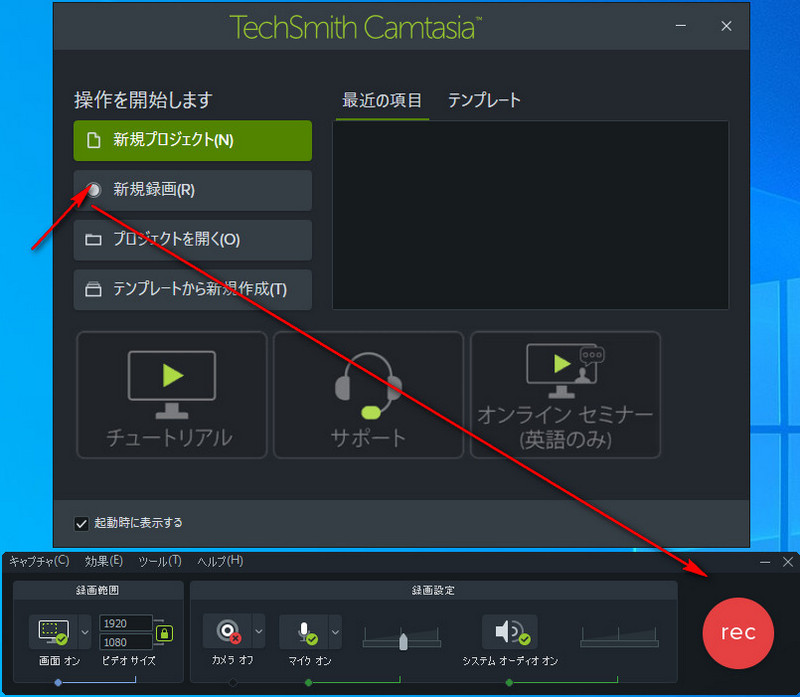
Task: Expand the screen area dropdown arrow
Action: tap(85, 632)
